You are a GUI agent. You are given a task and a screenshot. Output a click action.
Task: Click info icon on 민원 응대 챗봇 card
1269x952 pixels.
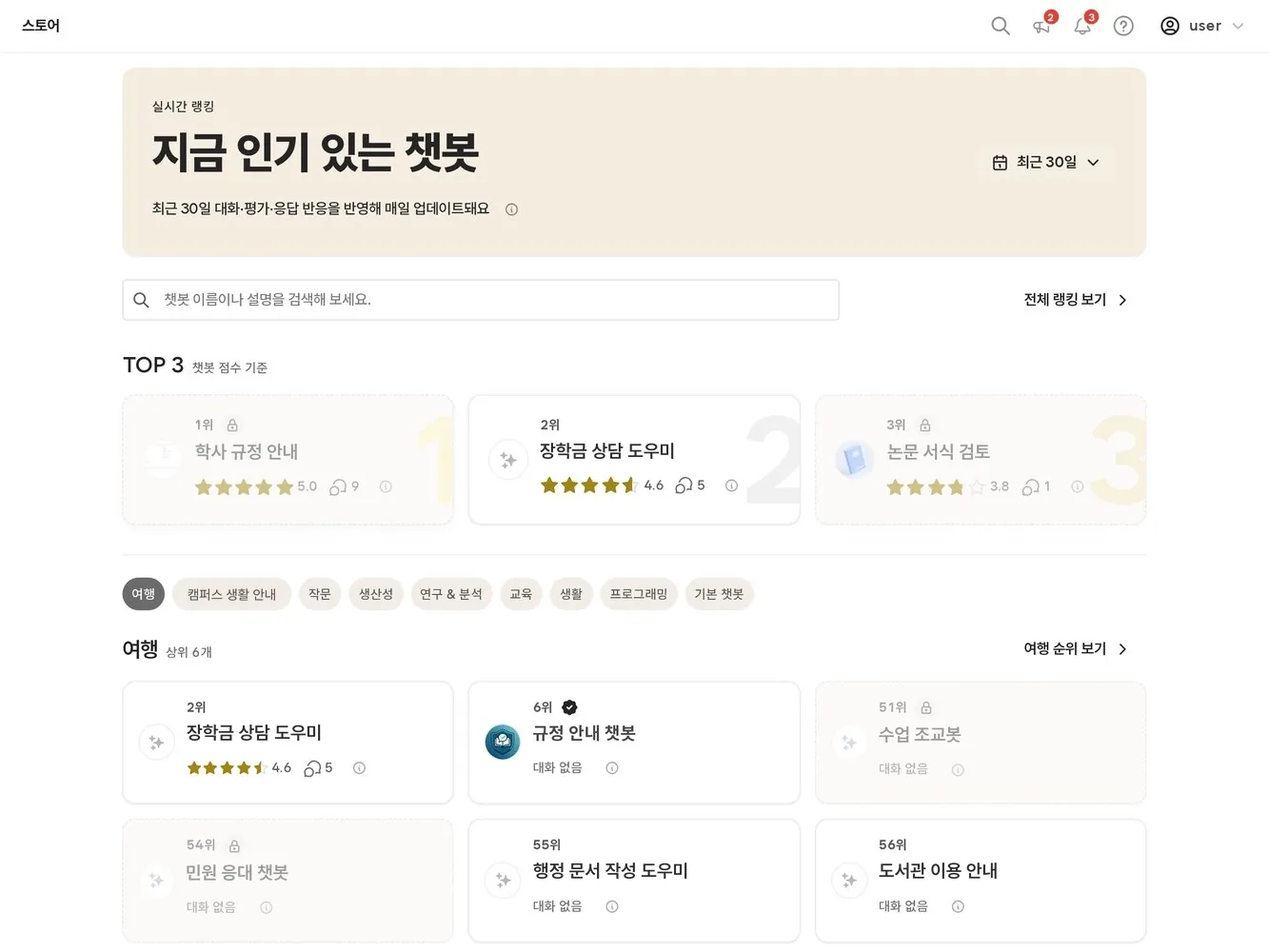(267, 908)
